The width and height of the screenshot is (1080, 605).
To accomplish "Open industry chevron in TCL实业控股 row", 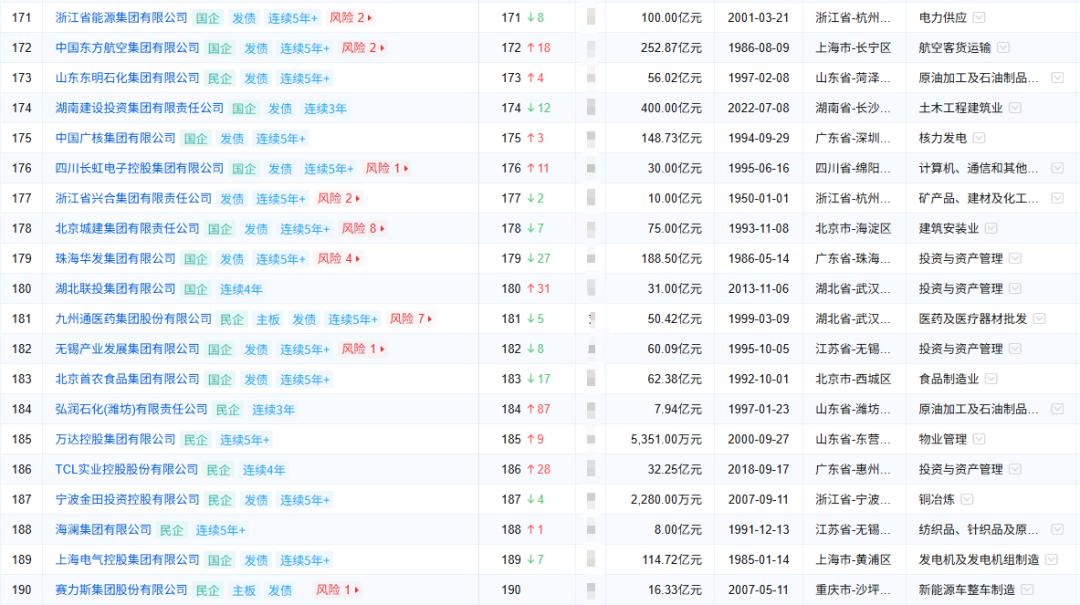I will point(1015,469).
